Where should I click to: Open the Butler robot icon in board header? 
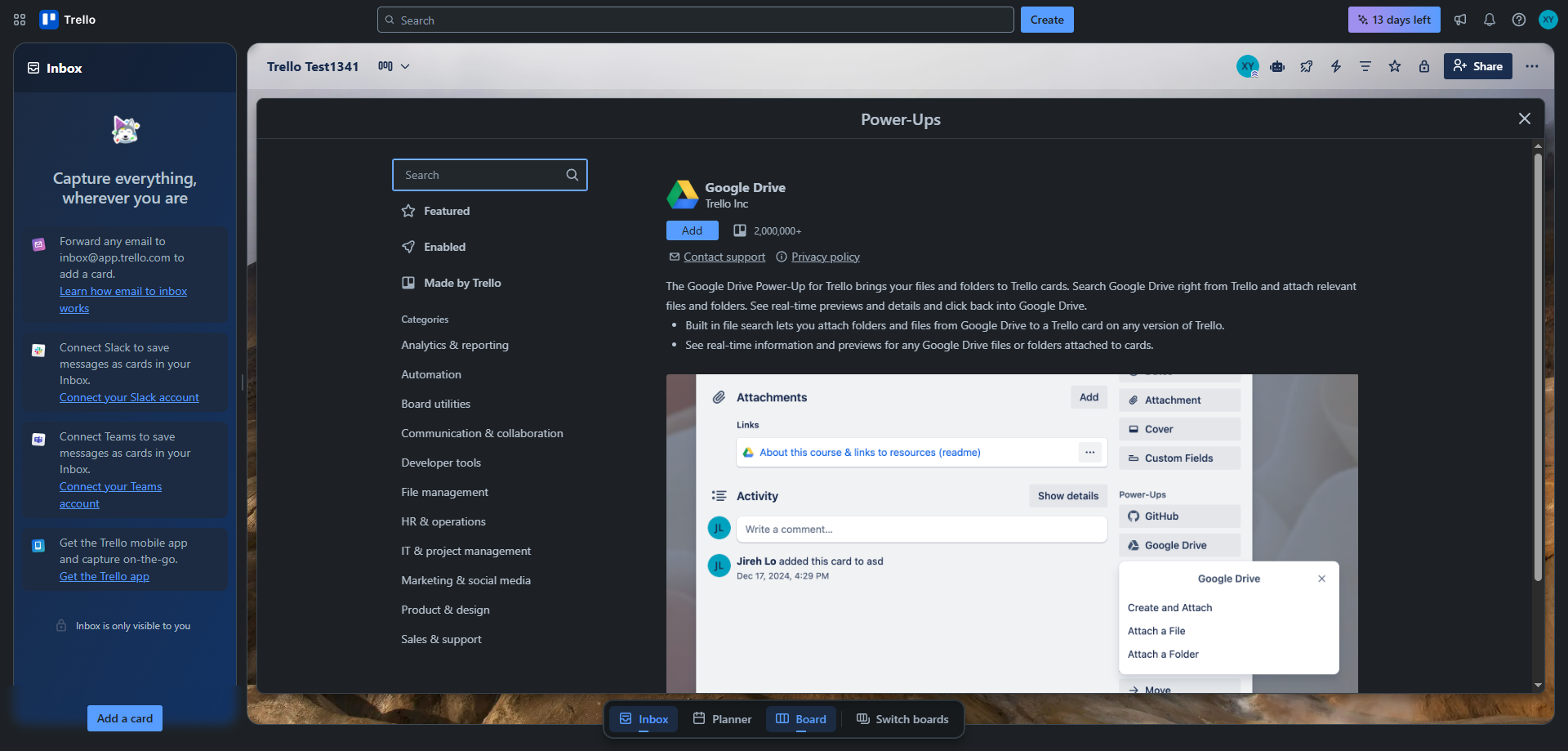click(x=1277, y=66)
